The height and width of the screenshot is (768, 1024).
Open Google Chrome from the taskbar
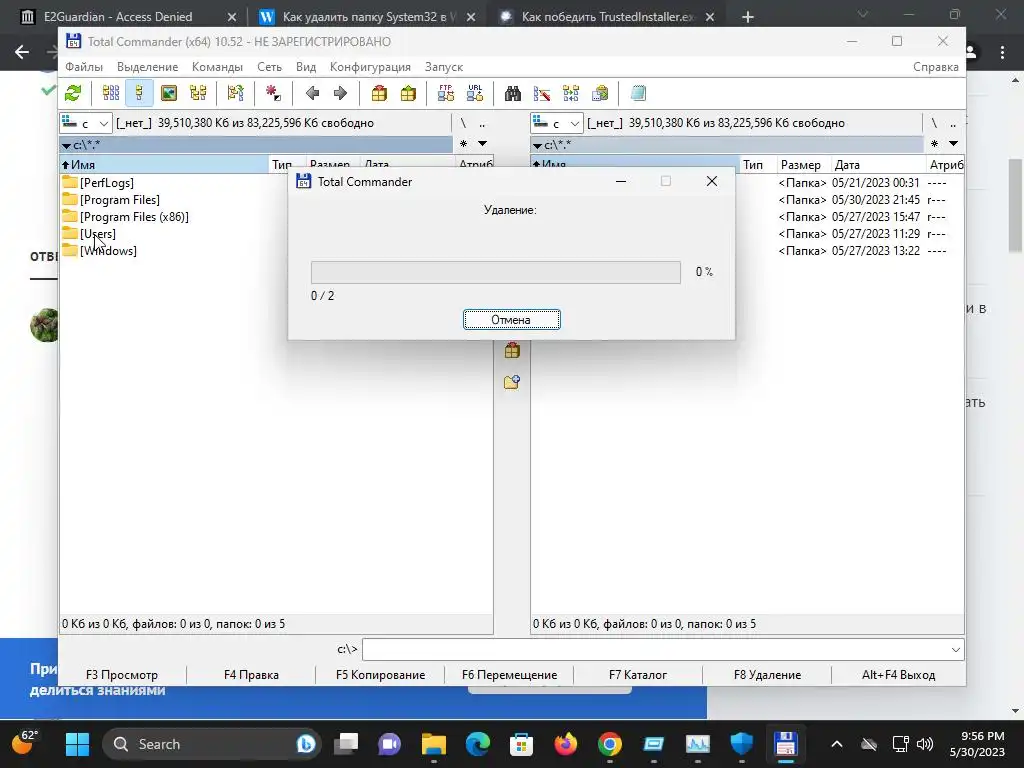tap(609, 744)
